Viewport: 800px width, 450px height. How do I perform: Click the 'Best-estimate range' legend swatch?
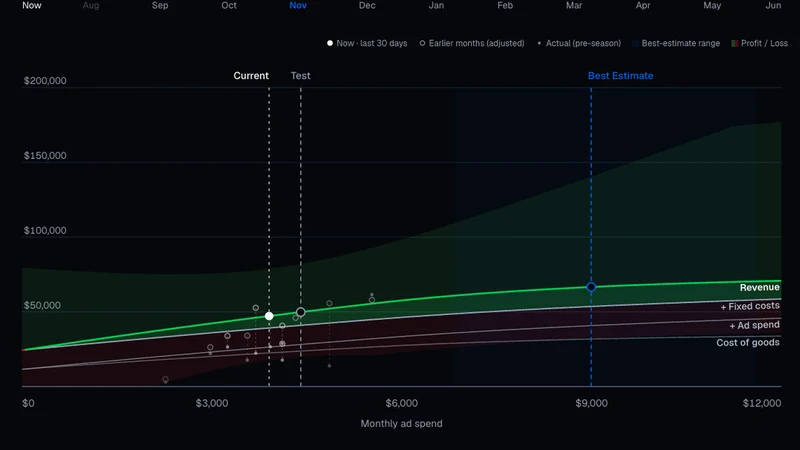635,43
